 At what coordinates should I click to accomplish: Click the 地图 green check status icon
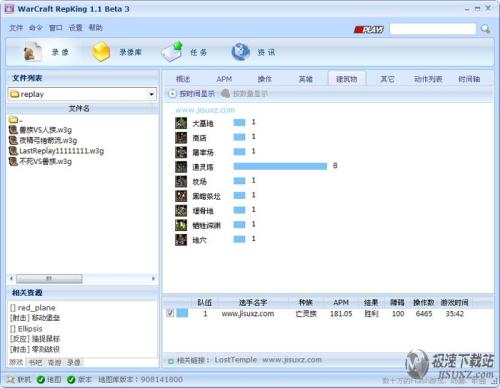[41, 380]
